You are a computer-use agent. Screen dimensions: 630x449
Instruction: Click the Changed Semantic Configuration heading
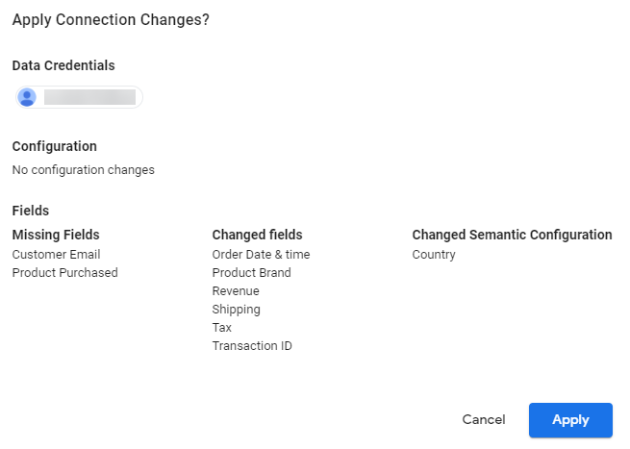(512, 235)
